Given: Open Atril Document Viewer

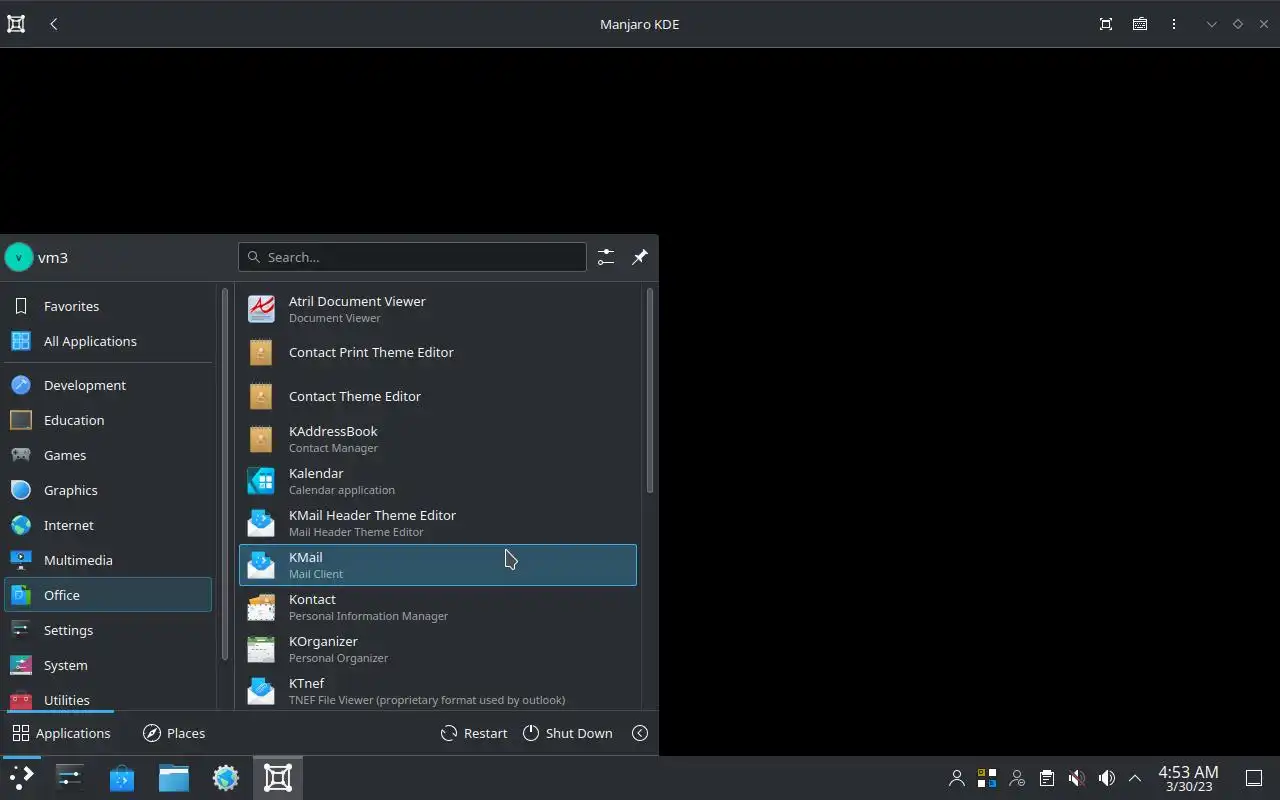Looking at the screenshot, I should pos(437,309).
